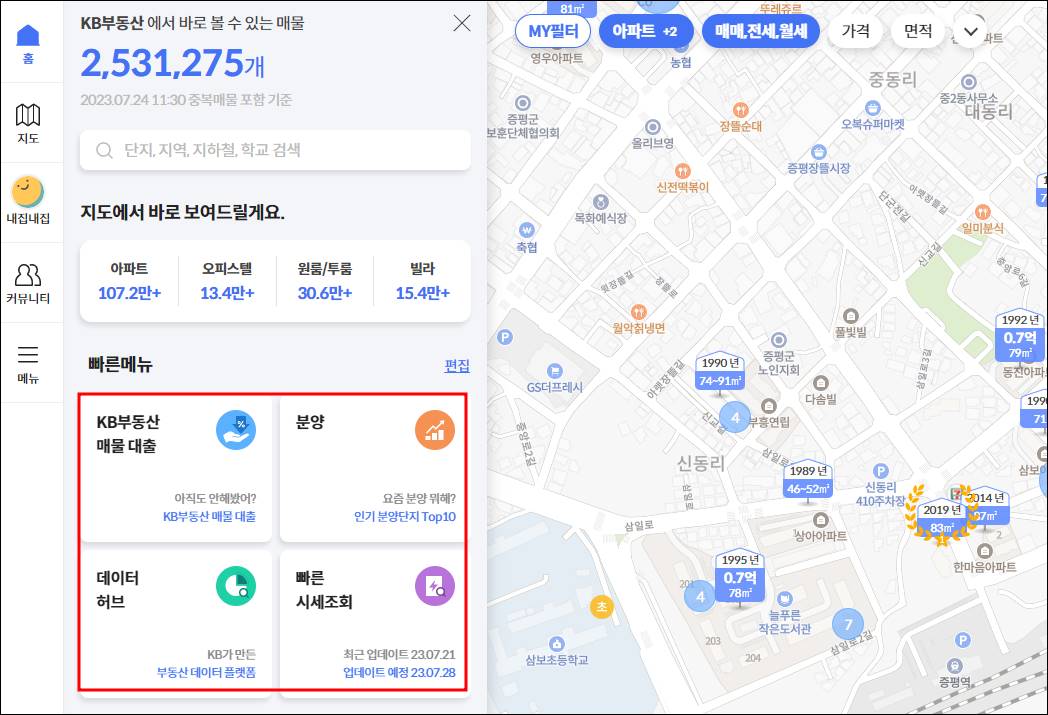Click the 다솜빌 building icon

[820, 383]
